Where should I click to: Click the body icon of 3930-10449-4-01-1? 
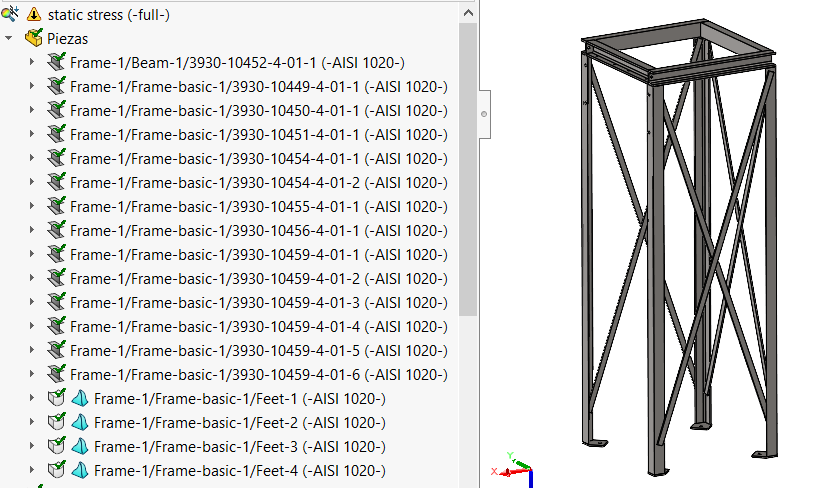pyautogui.click(x=56, y=86)
